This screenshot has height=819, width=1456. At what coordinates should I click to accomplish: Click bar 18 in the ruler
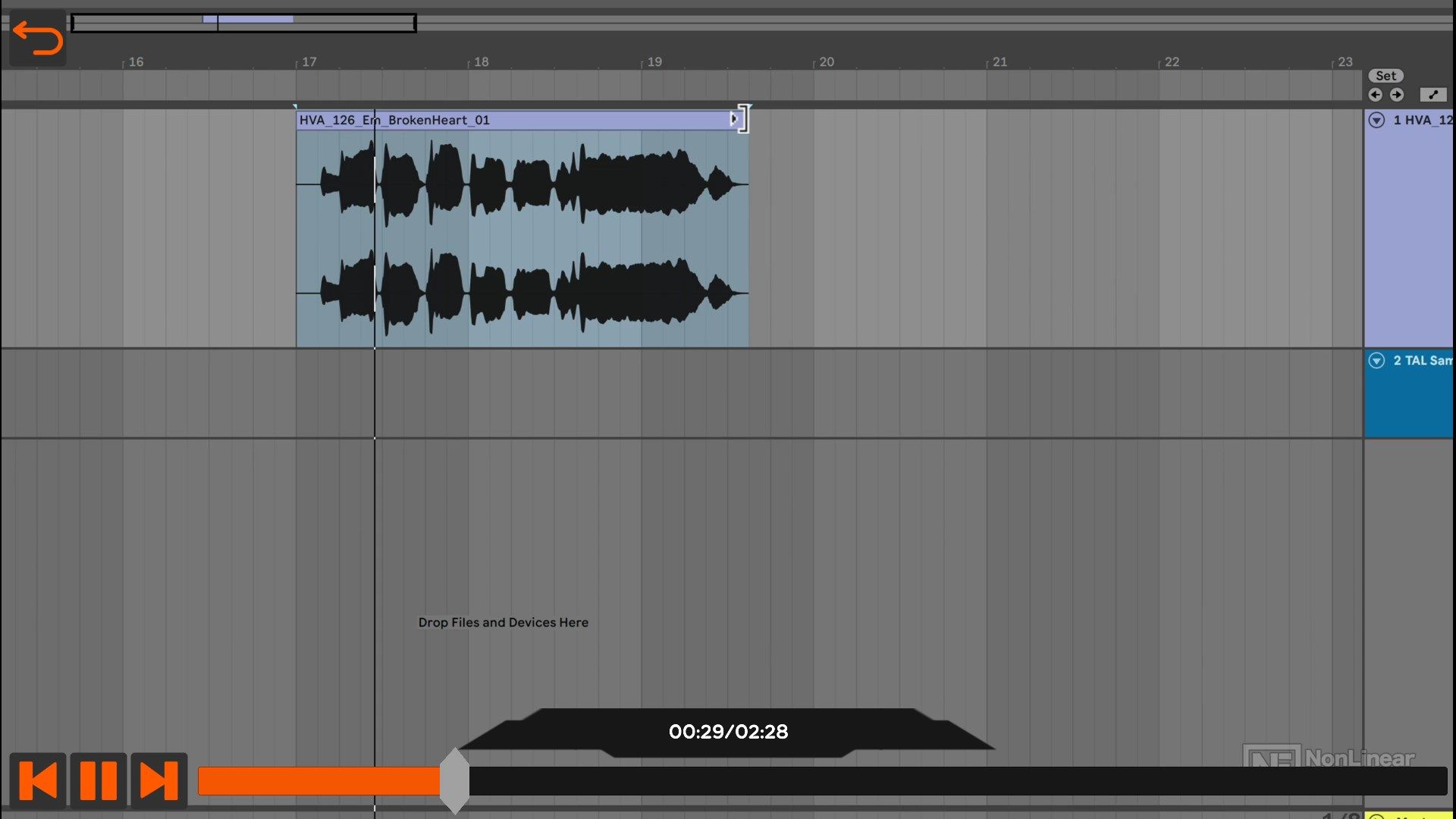click(x=481, y=62)
